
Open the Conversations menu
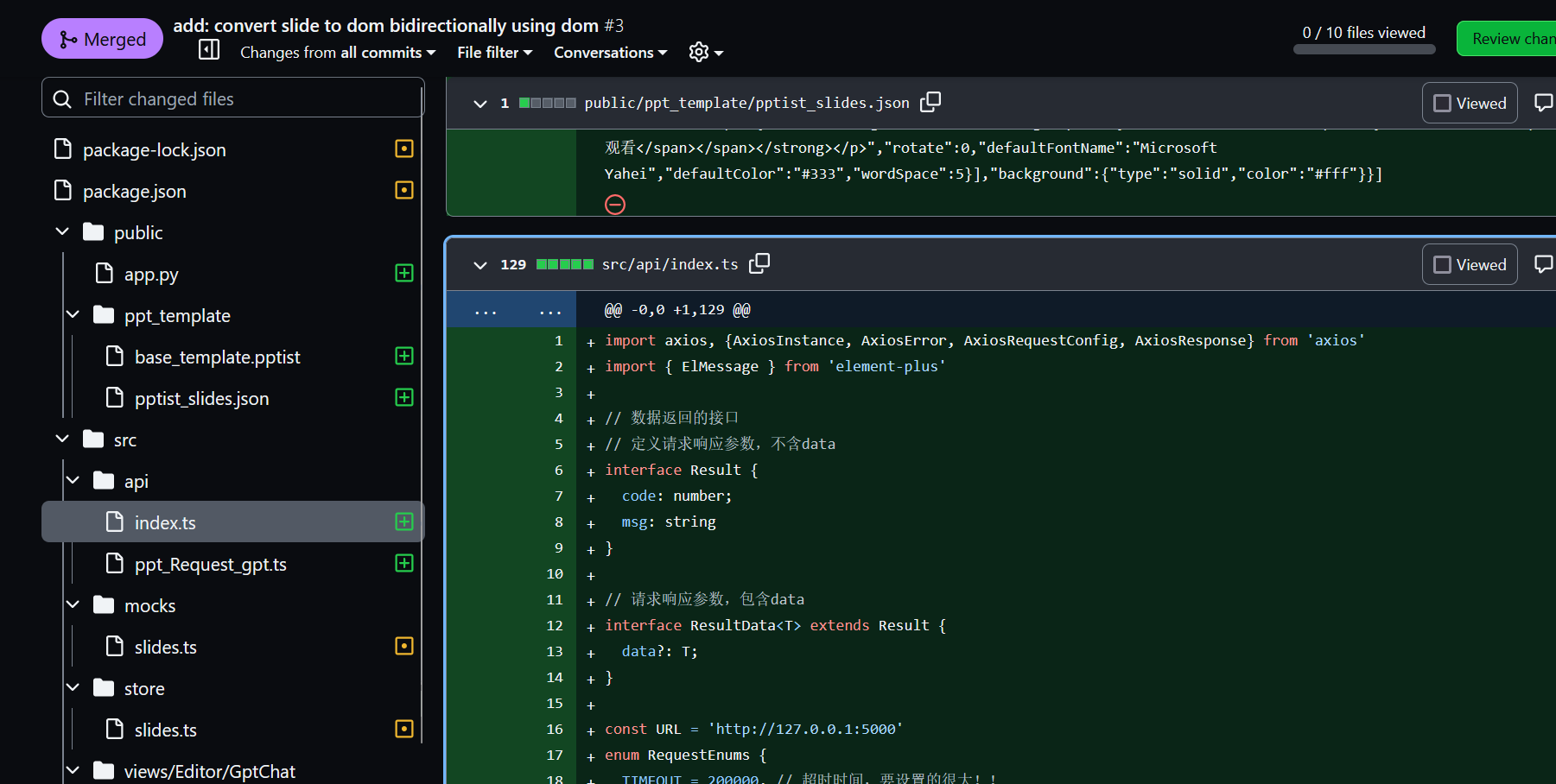(x=609, y=52)
